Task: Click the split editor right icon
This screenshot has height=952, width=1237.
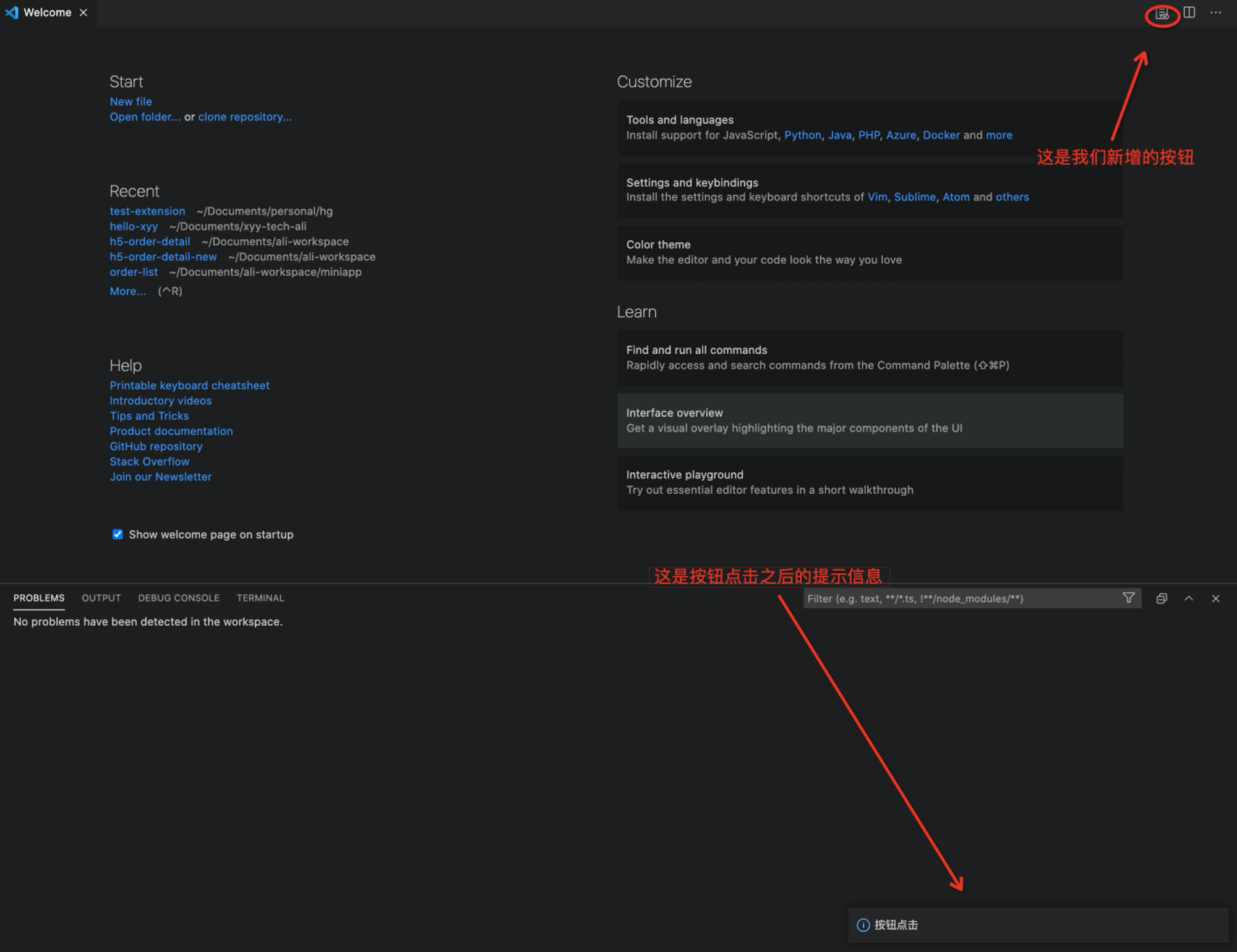Action: pyautogui.click(x=1189, y=12)
